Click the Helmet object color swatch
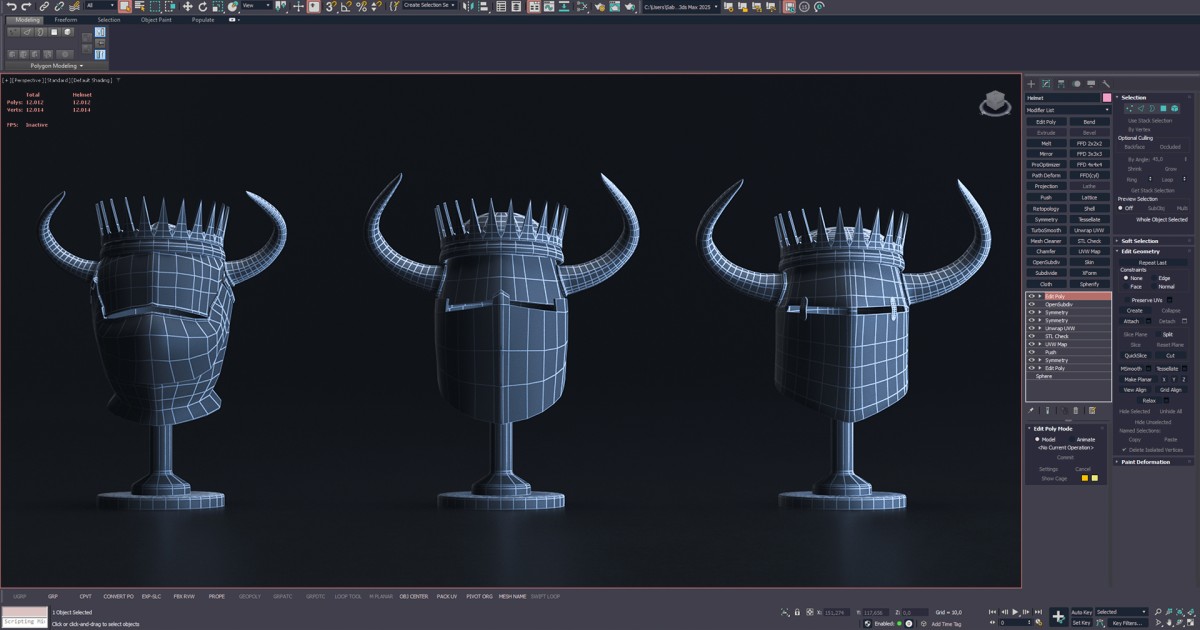 tap(1107, 98)
